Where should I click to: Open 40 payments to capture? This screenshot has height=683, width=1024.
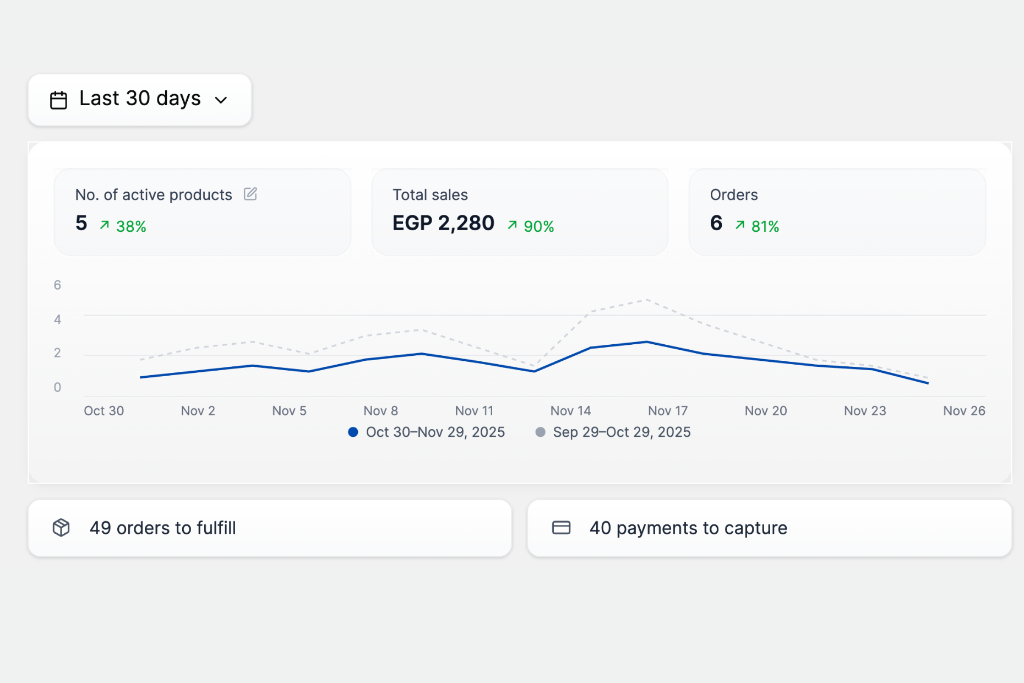pyautogui.click(x=768, y=527)
